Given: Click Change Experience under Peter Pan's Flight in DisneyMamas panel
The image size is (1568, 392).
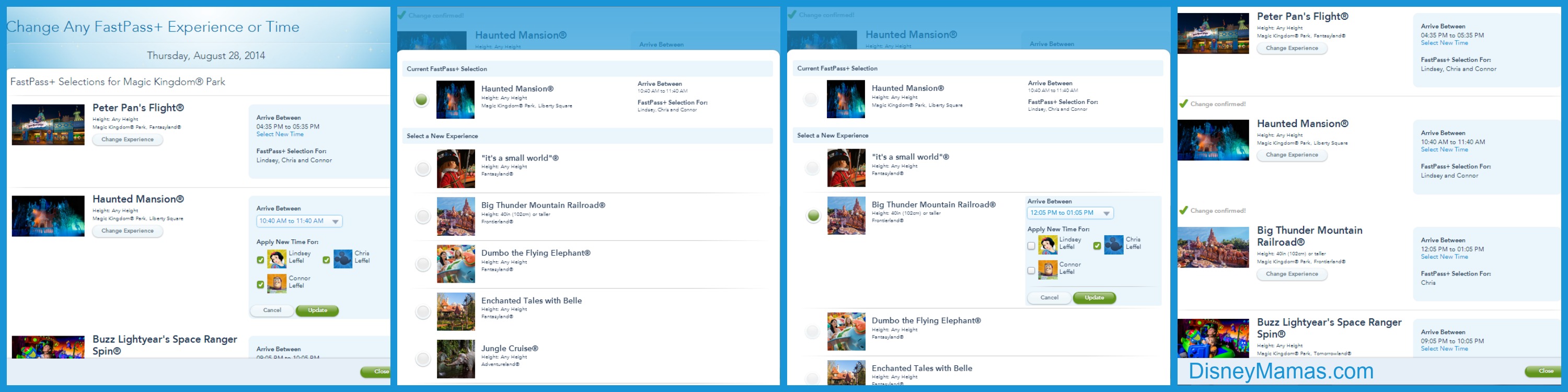Looking at the screenshot, I should [x=1292, y=48].
